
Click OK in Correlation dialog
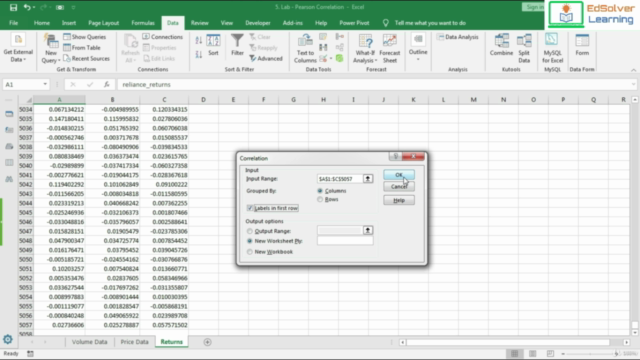click(x=399, y=175)
